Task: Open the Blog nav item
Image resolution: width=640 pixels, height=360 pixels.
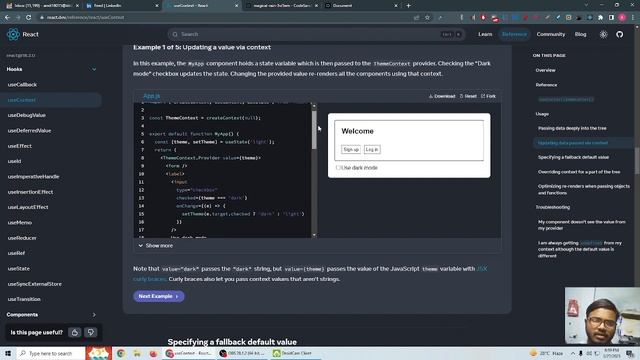Action: (580, 34)
